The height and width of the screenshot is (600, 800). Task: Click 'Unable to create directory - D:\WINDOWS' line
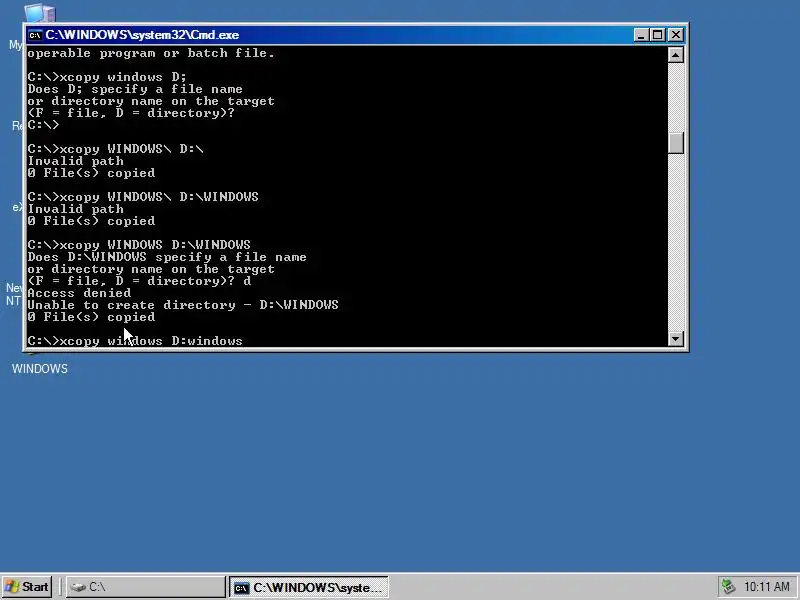click(183, 305)
